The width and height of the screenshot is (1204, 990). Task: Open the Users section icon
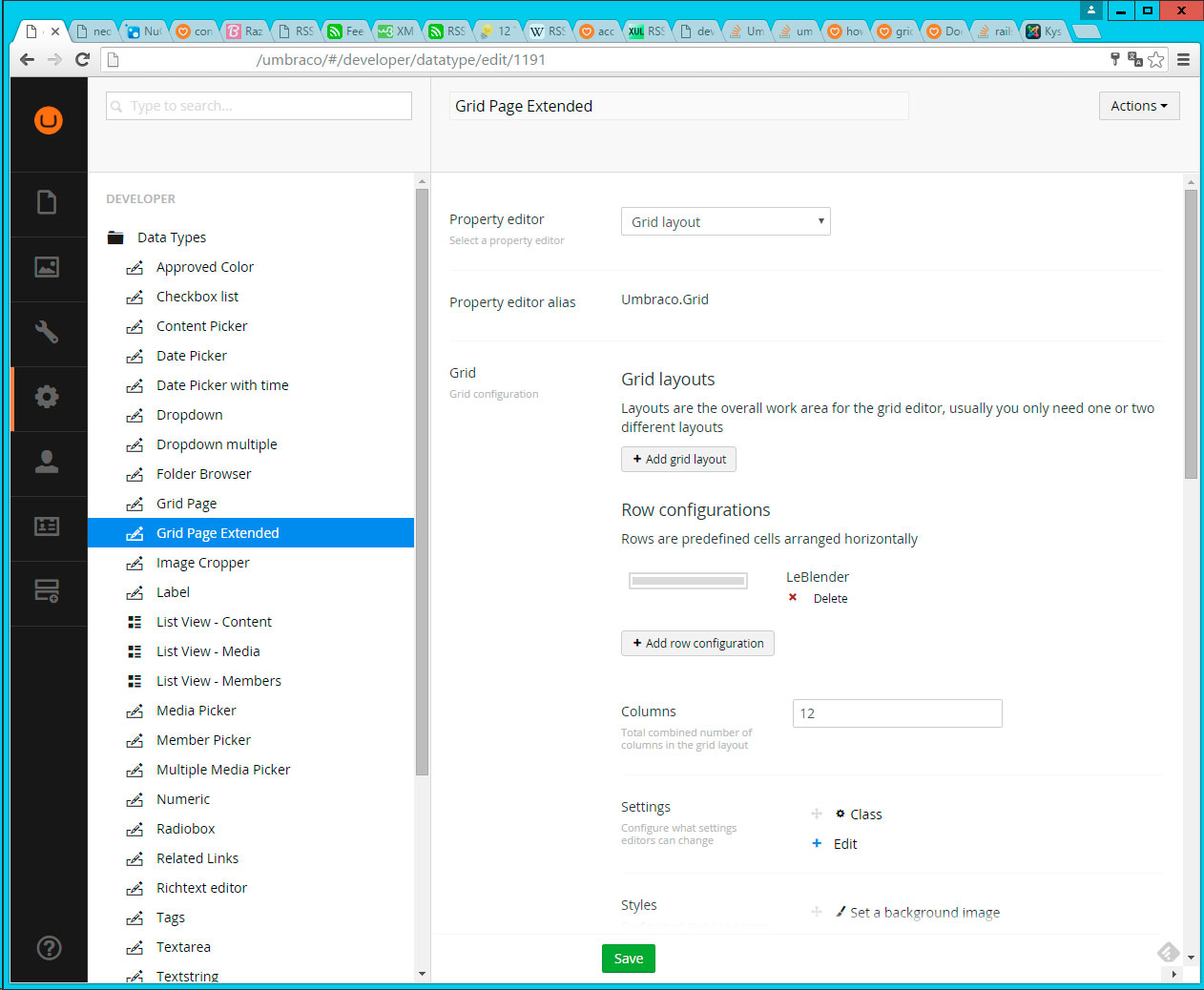pos(47,462)
